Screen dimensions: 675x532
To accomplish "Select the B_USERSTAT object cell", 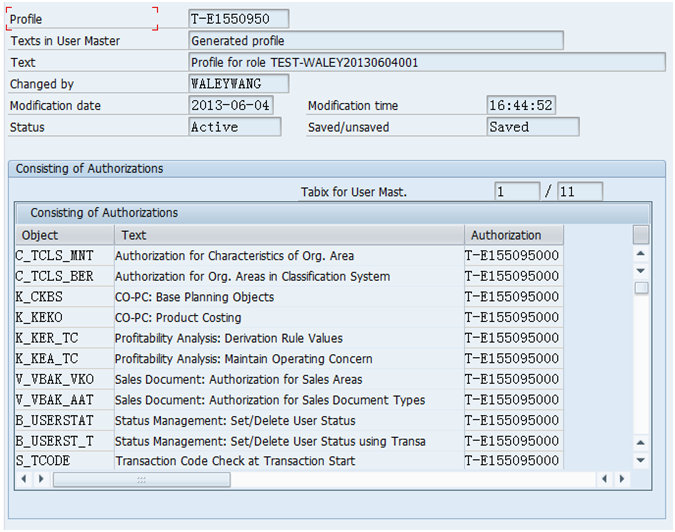I will coord(64,421).
